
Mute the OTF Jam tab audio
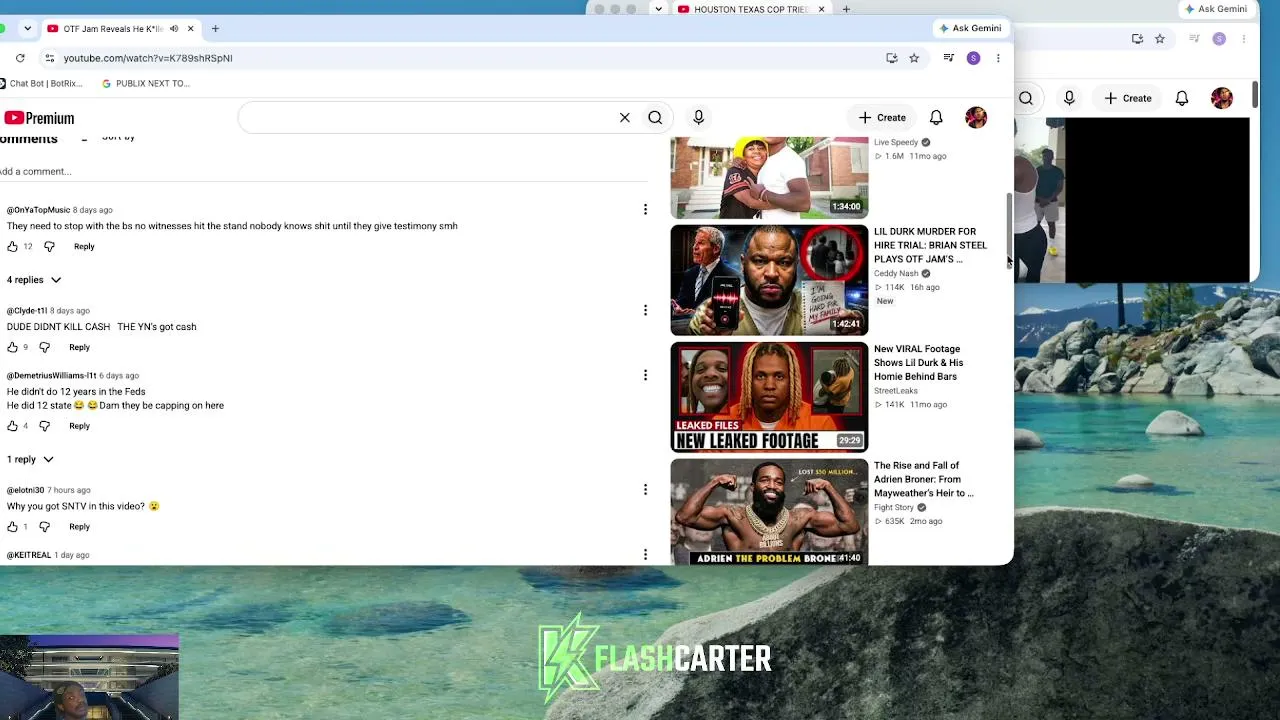(x=174, y=29)
